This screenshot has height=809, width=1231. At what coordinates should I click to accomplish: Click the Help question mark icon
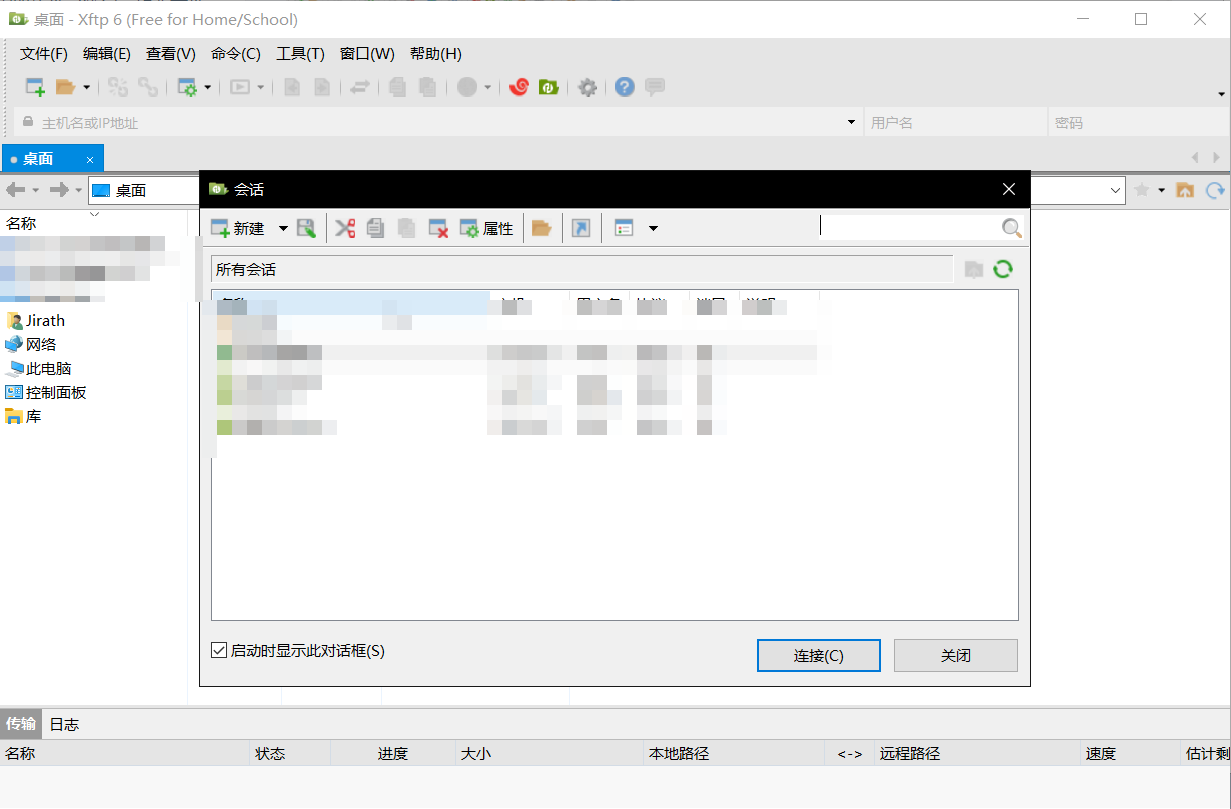pyautogui.click(x=624, y=87)
